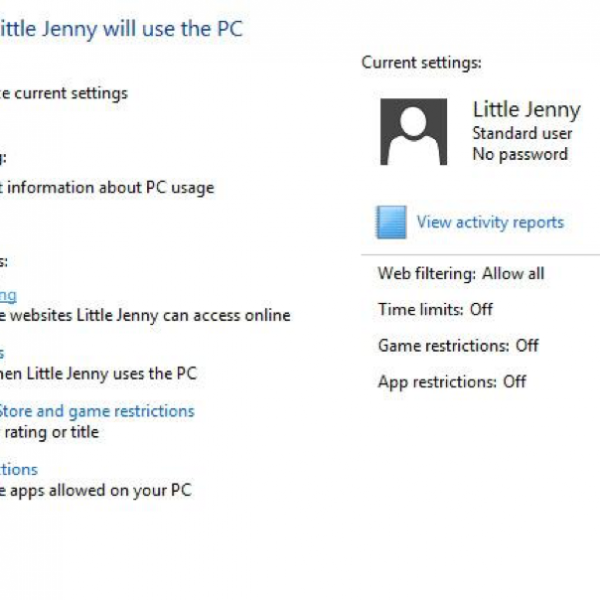
Task: Select the 'current settings' option label
Action: [64, 93]
